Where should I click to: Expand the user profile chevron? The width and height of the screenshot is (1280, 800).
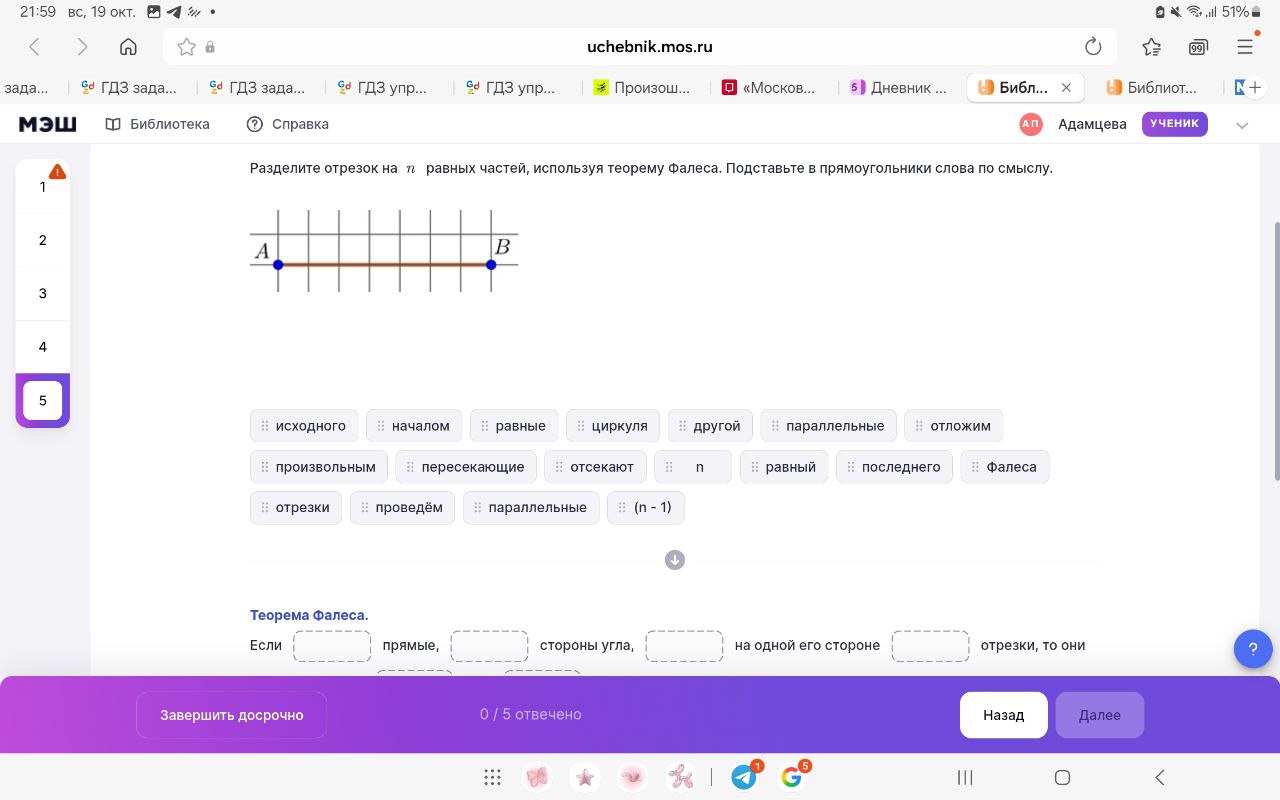point(1242,125)
